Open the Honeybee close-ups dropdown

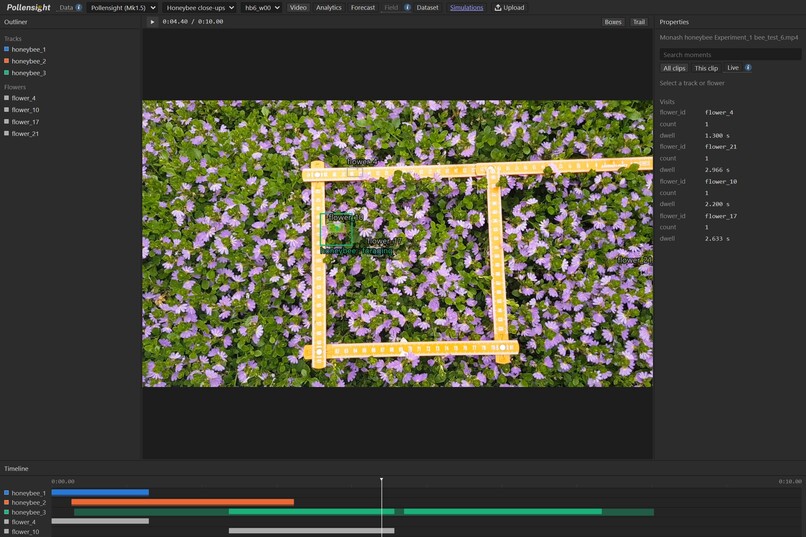click(x=200, y=7)
